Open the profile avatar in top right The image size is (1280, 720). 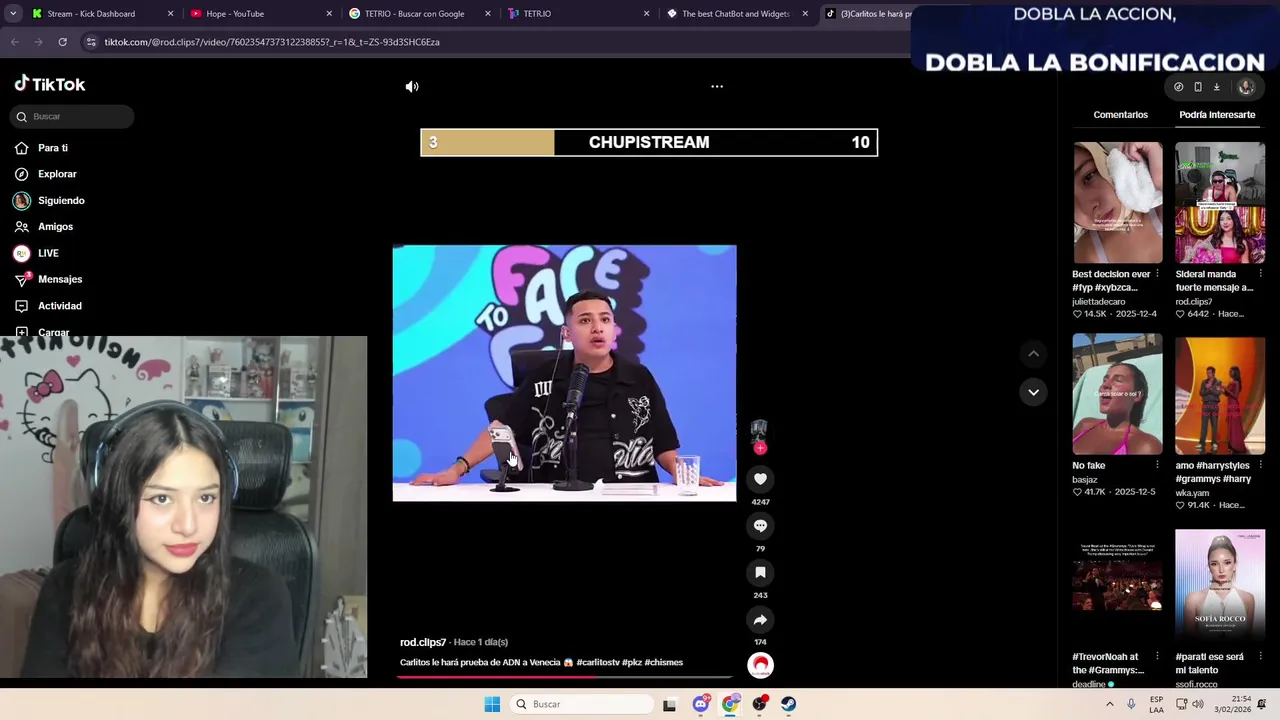tap(1246, 87)
